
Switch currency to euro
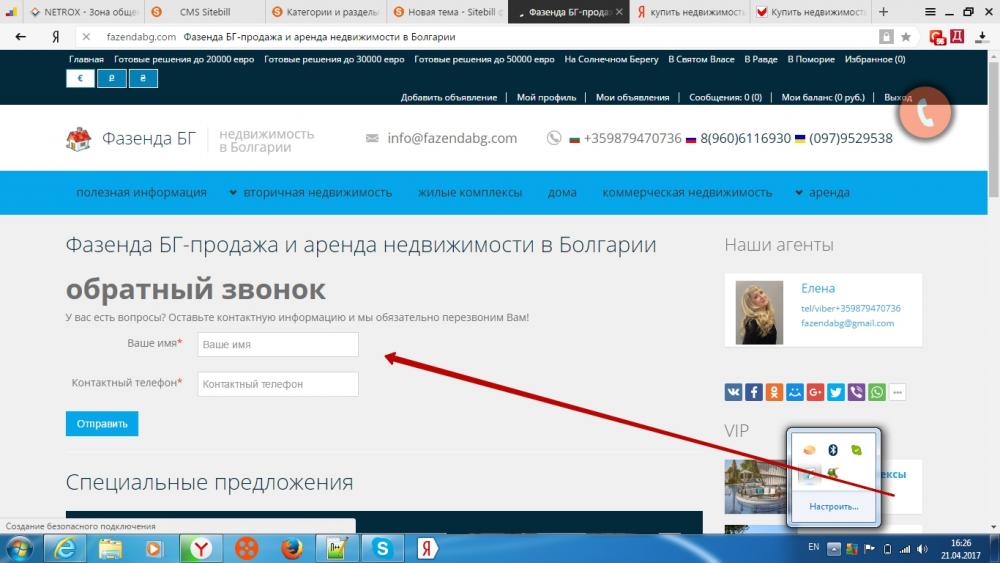point(80,78)
